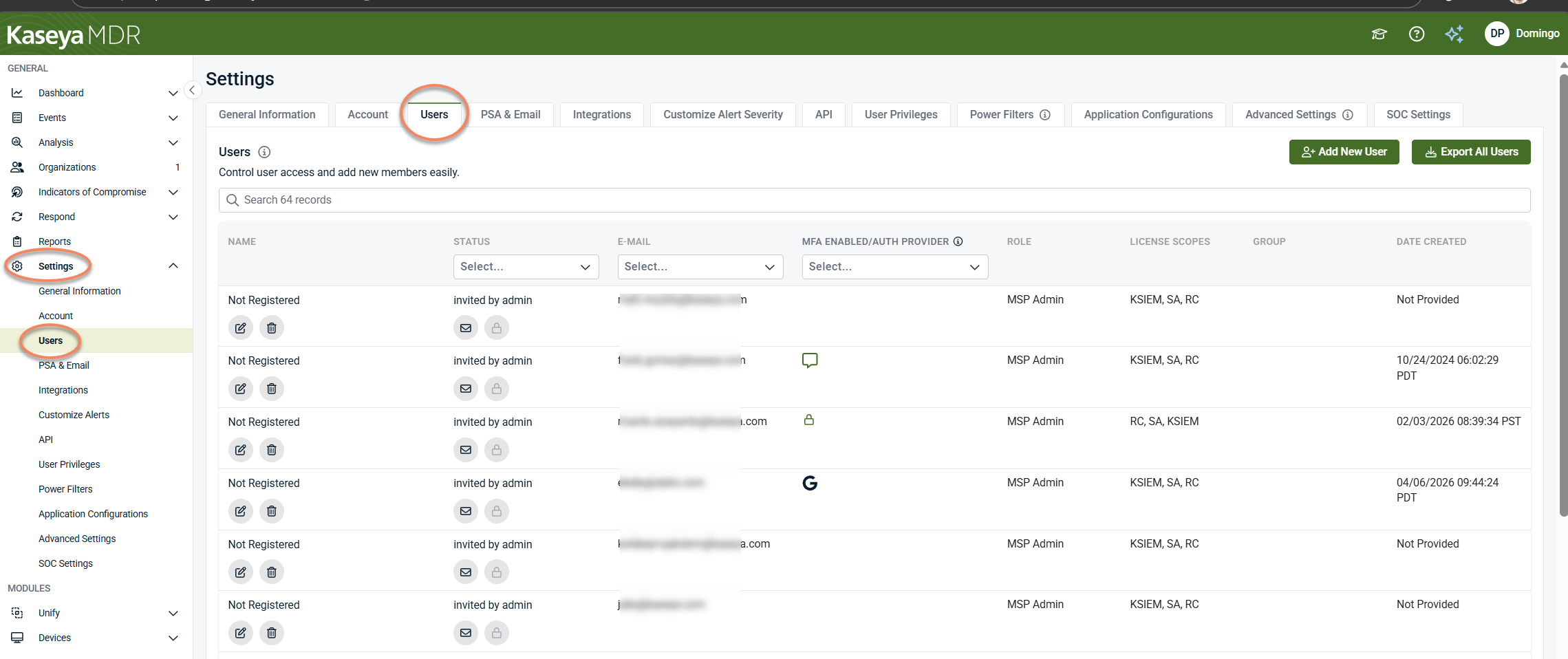This screenshot has width=1568, height=659.
Task: Expand the Dashboard sidebar menu chevron
Action: tap(173, 93)
